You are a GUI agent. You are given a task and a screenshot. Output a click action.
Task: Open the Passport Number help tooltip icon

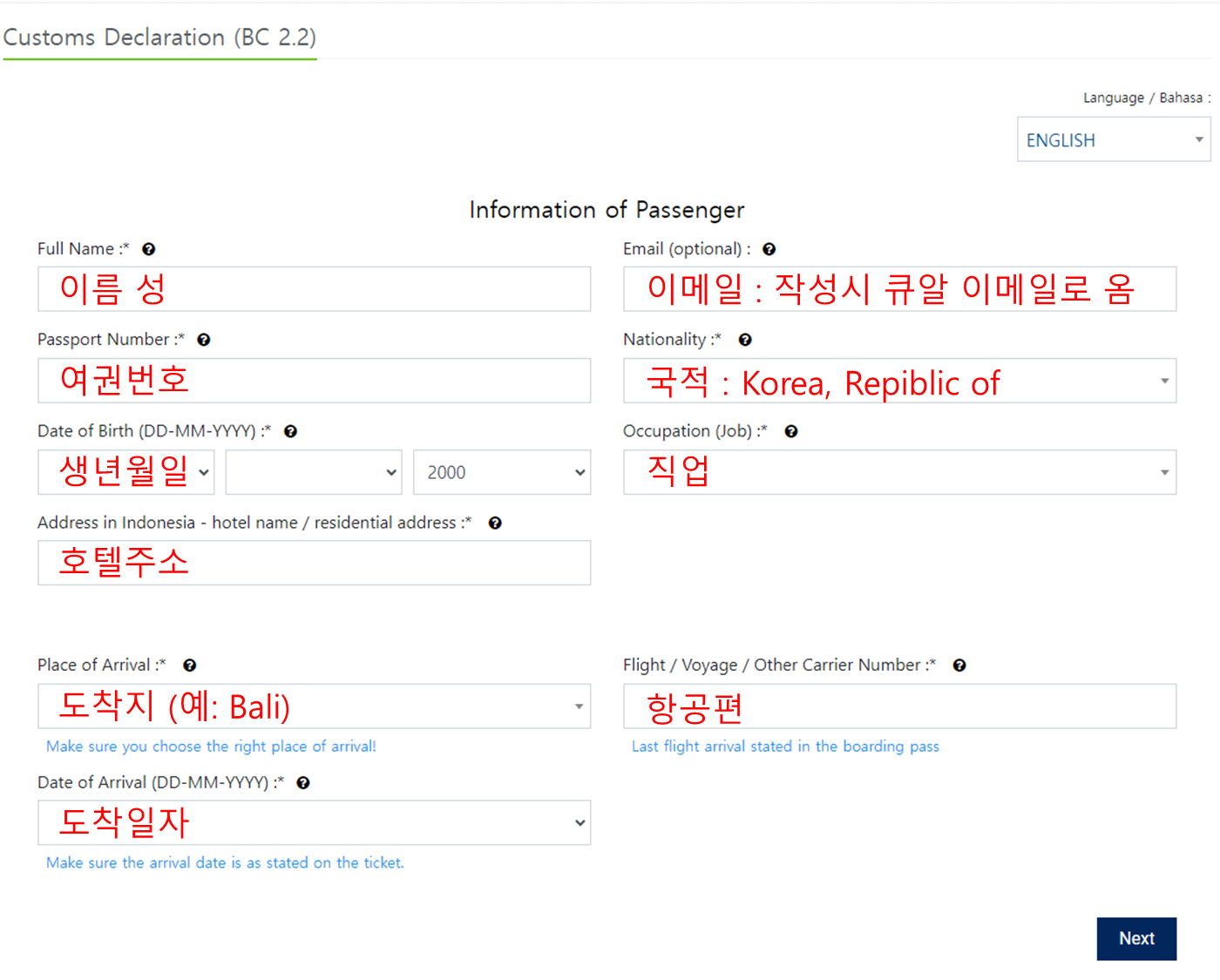[204, 340]
